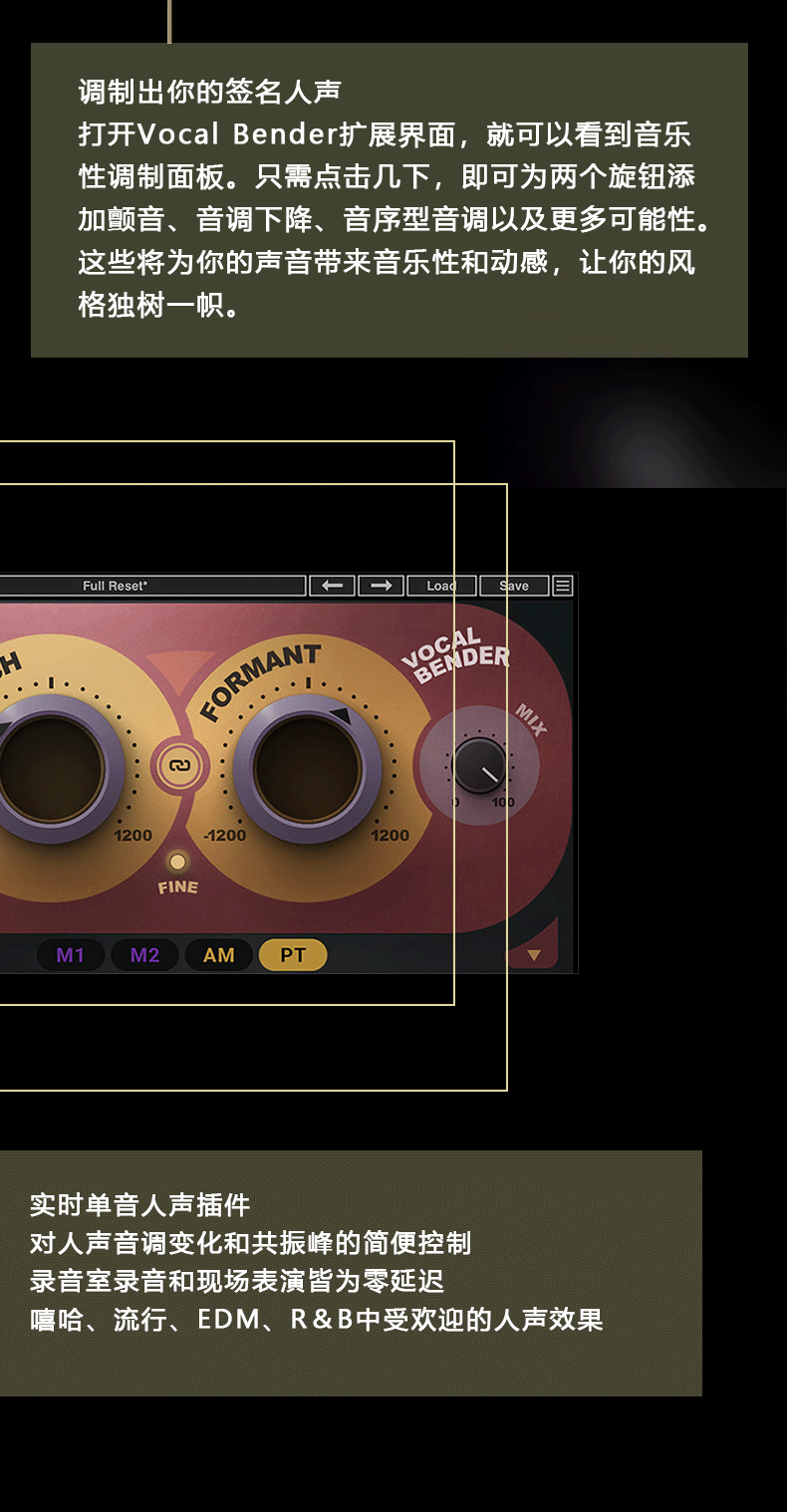Select the PT modulation button
Screen dimensions: 787x1512
click(x=293, y=955)
